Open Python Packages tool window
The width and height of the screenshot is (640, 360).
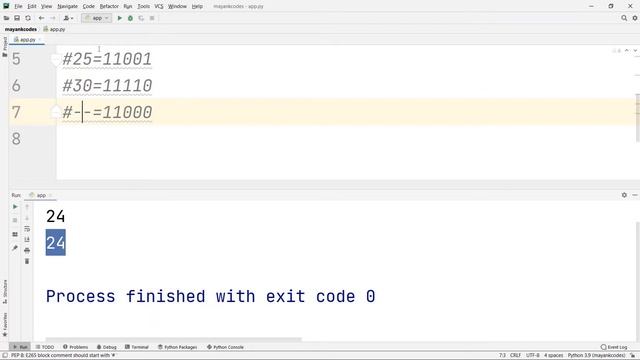(x=178, y=347)
